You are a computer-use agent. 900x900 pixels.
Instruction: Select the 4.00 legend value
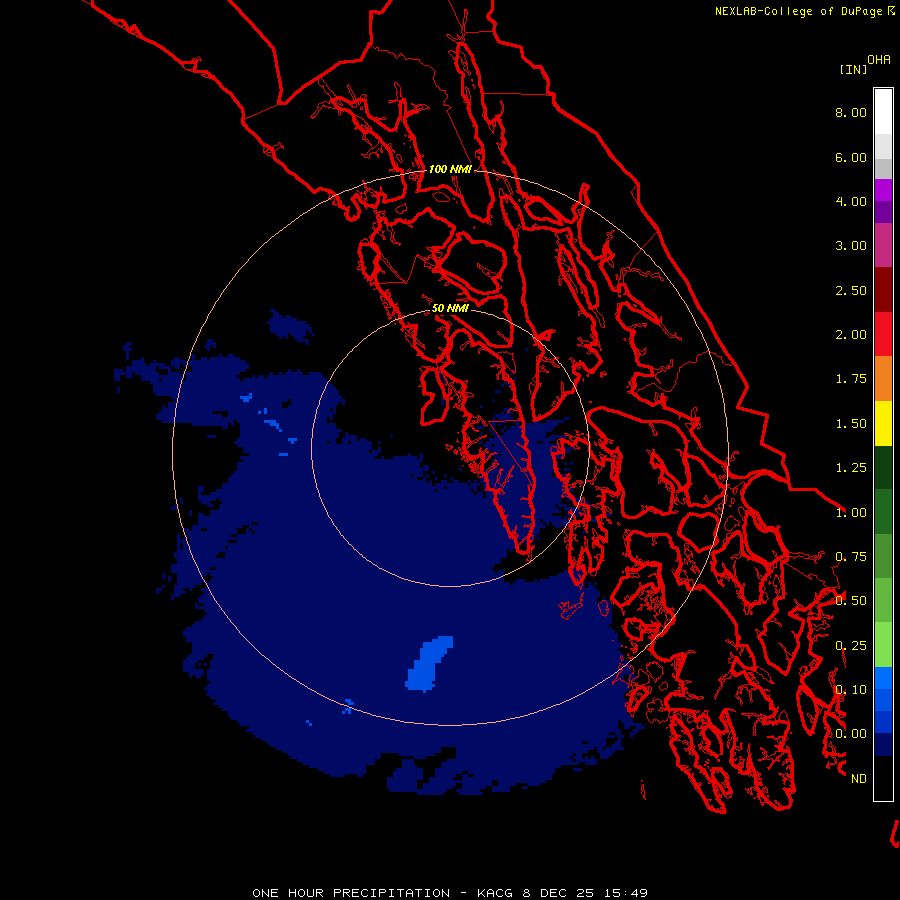(851, 201)
